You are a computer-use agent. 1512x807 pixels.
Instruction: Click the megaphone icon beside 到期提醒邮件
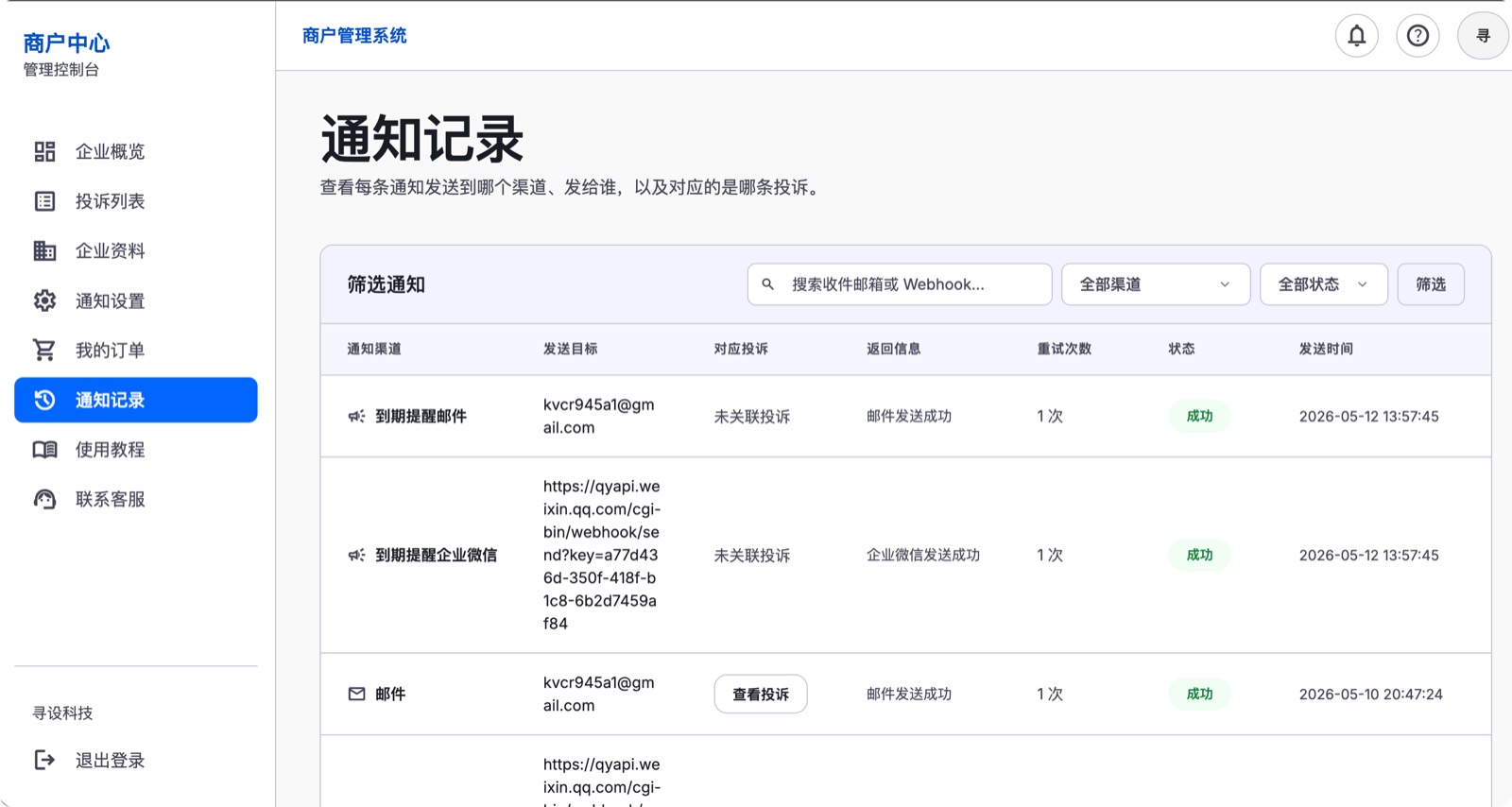tap(356, 416)
